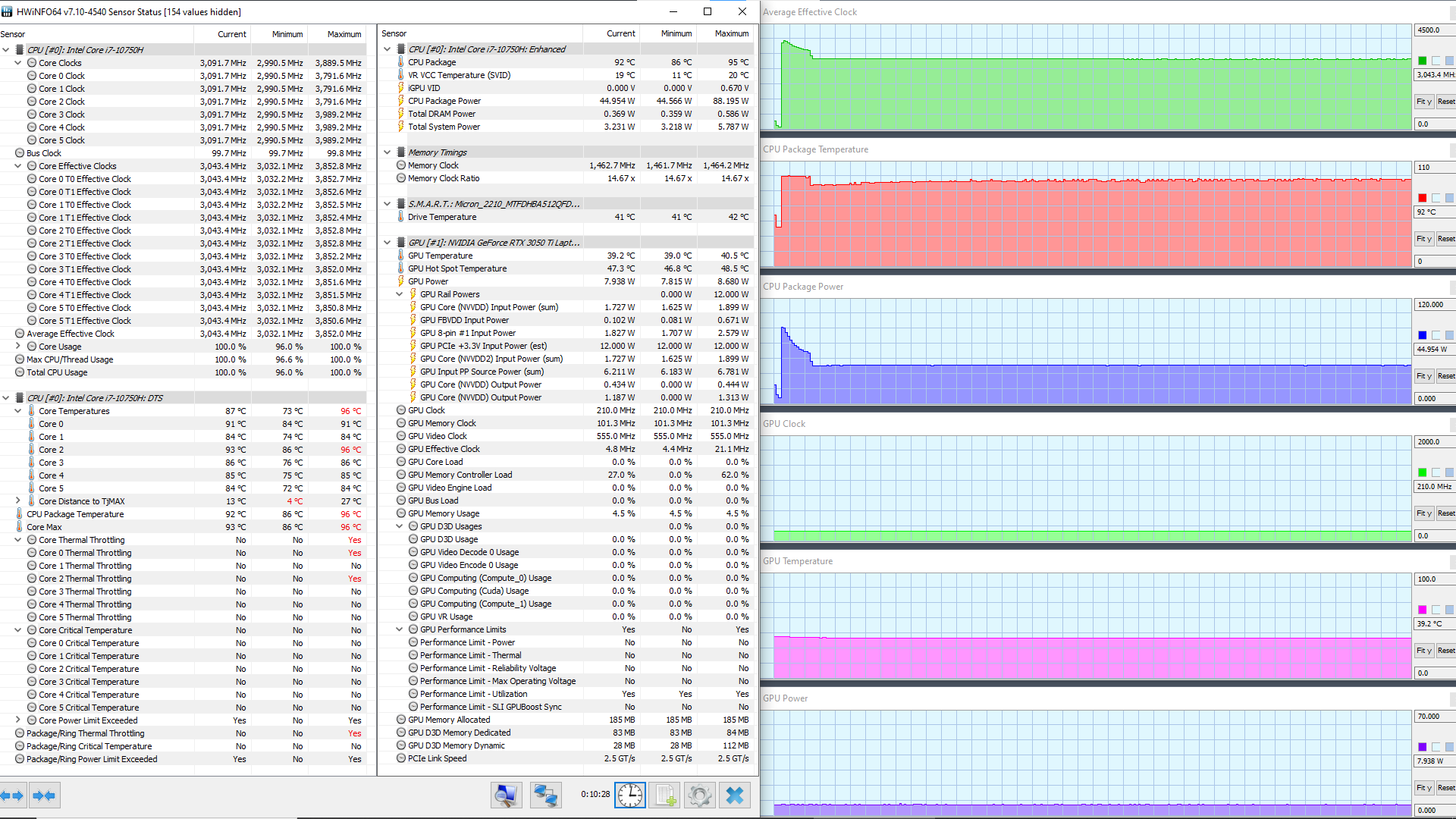Screen dimensions: 1456x819
Task: Open sensor settings gear icon
Action: 699,795
